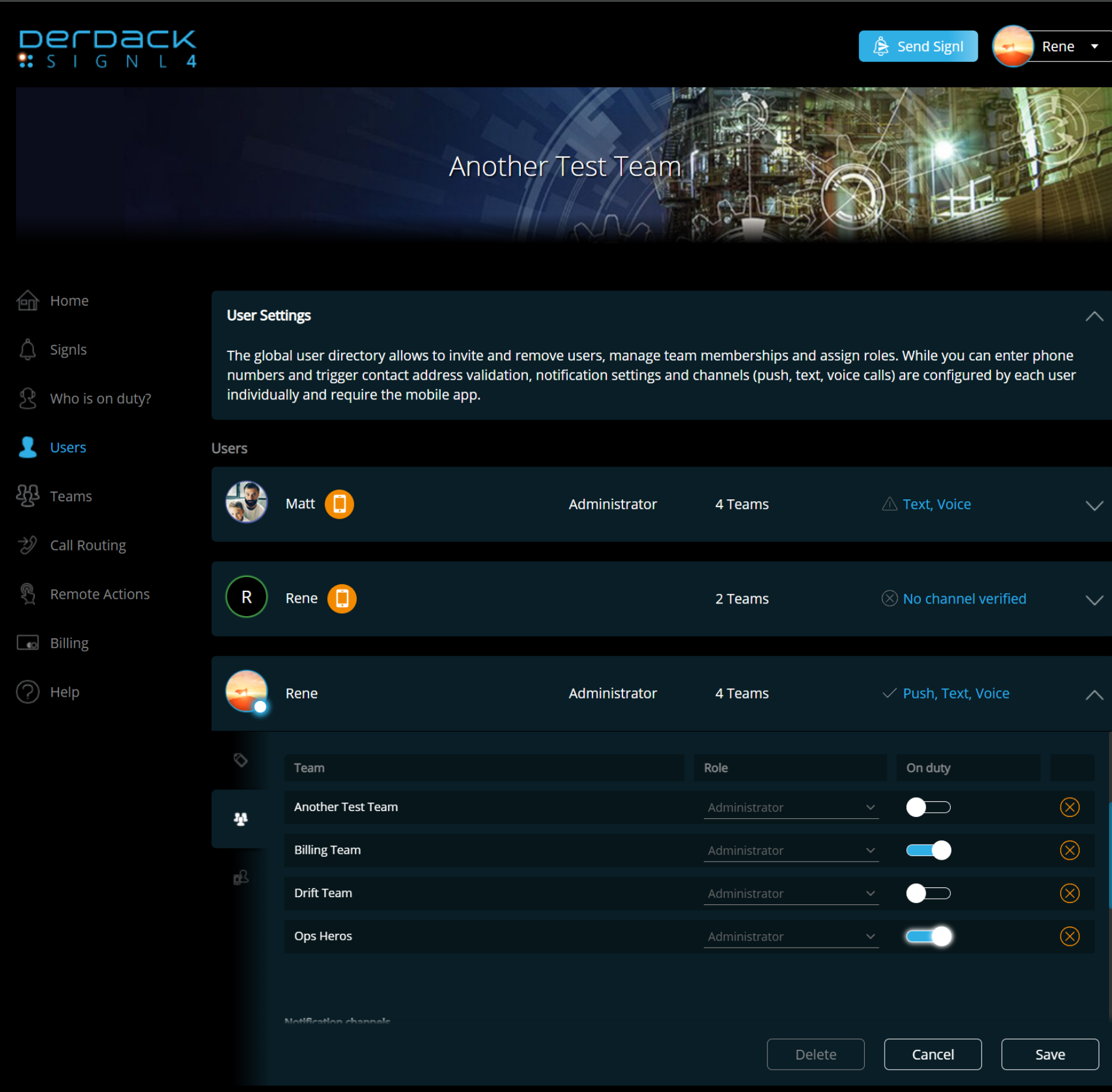
Task: Click the Who is on duty icon
Action: (28, 398)
